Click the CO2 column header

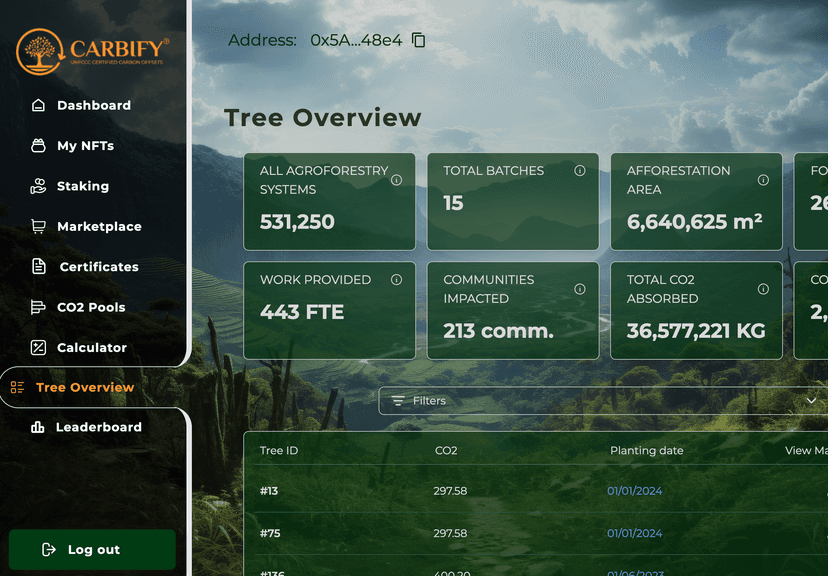(x=446, y=450)
